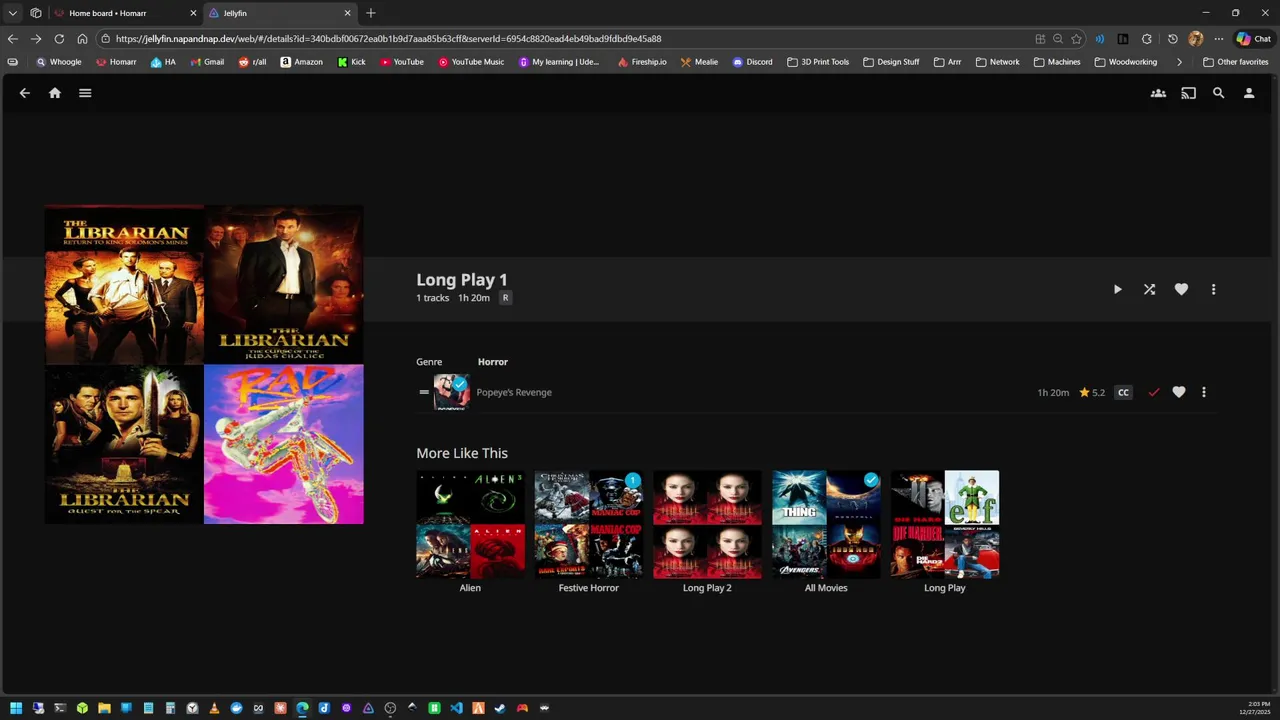Image resolution: width=1280 pixels, height=720 pixels.
Task: Open the Windows Start button
Action: pos(16,708)
